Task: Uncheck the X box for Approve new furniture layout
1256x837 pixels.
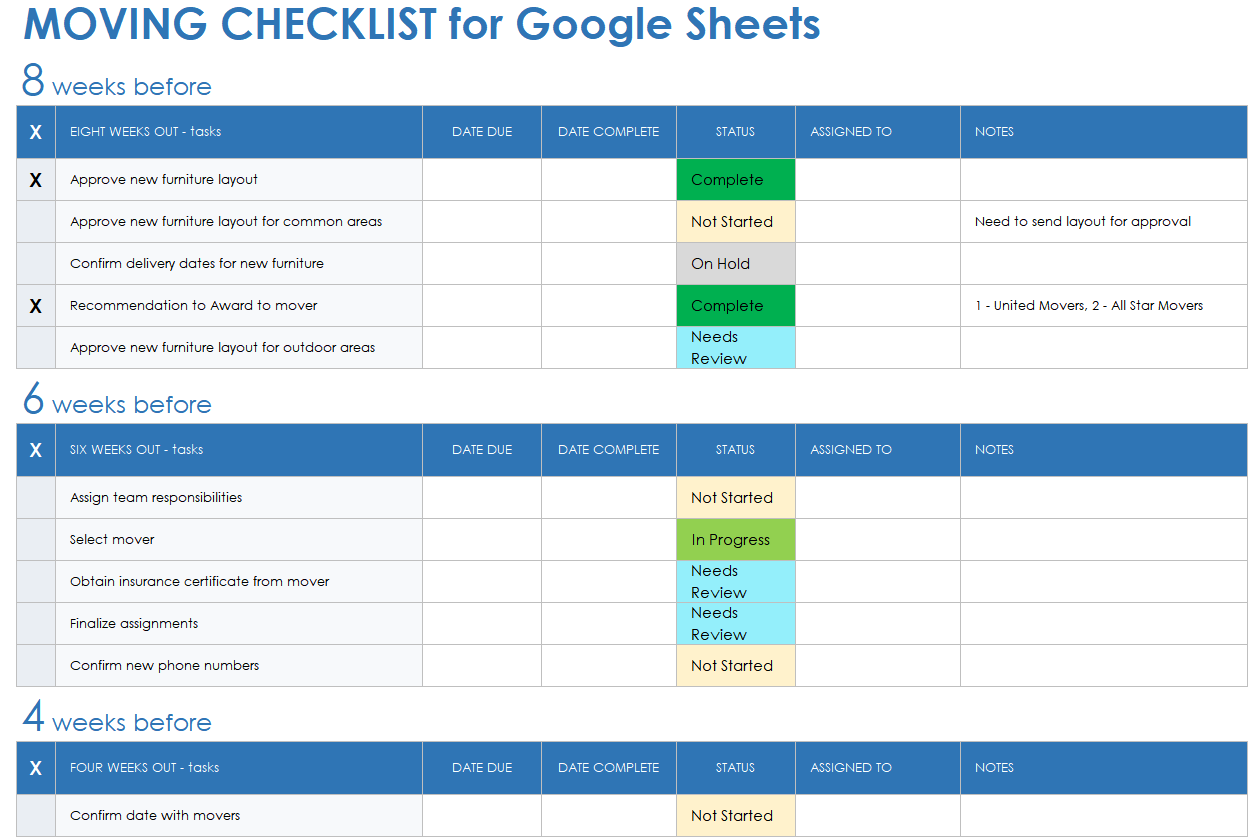Action: click(36, 180)
